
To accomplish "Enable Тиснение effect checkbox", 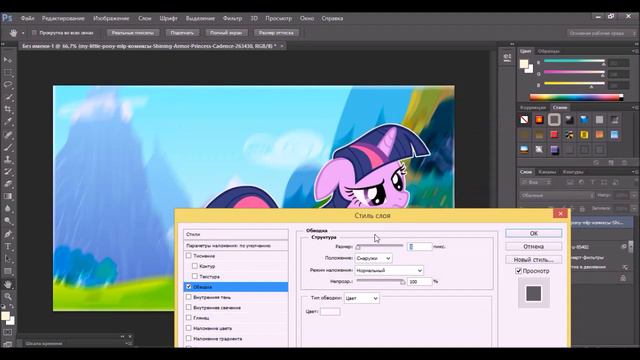I will 189,256.
